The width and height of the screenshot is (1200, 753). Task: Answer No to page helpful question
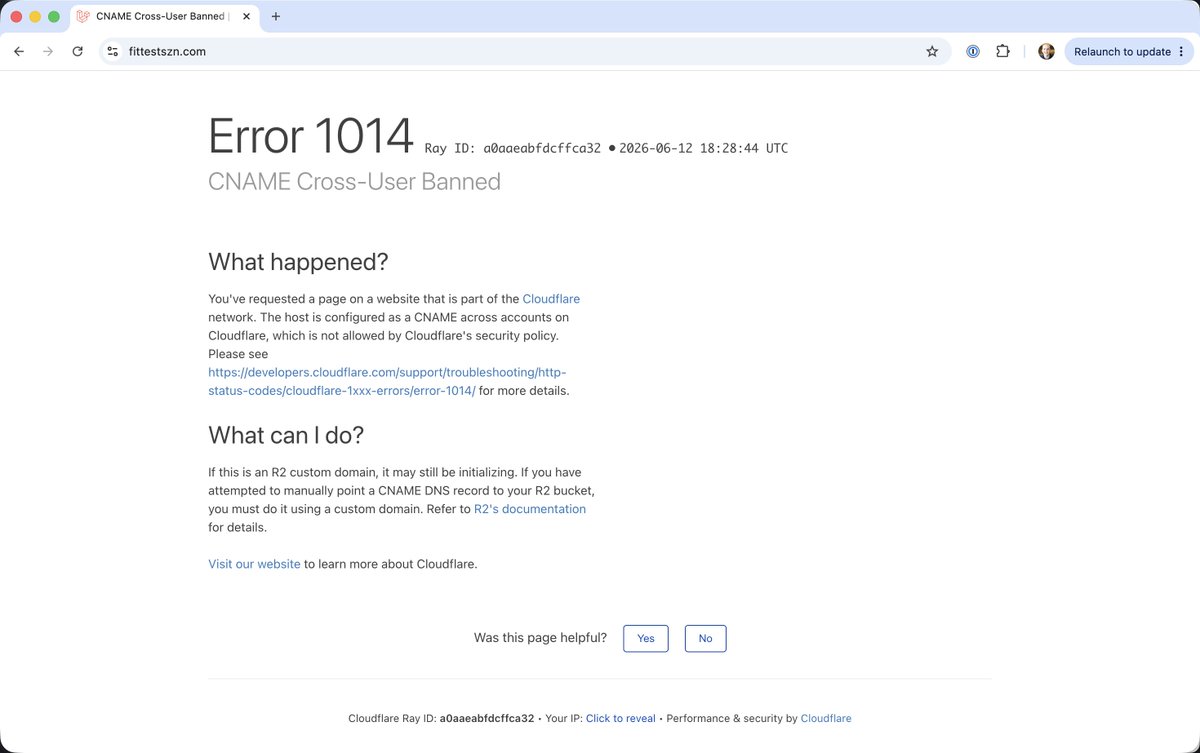click(x=706, y=638)
